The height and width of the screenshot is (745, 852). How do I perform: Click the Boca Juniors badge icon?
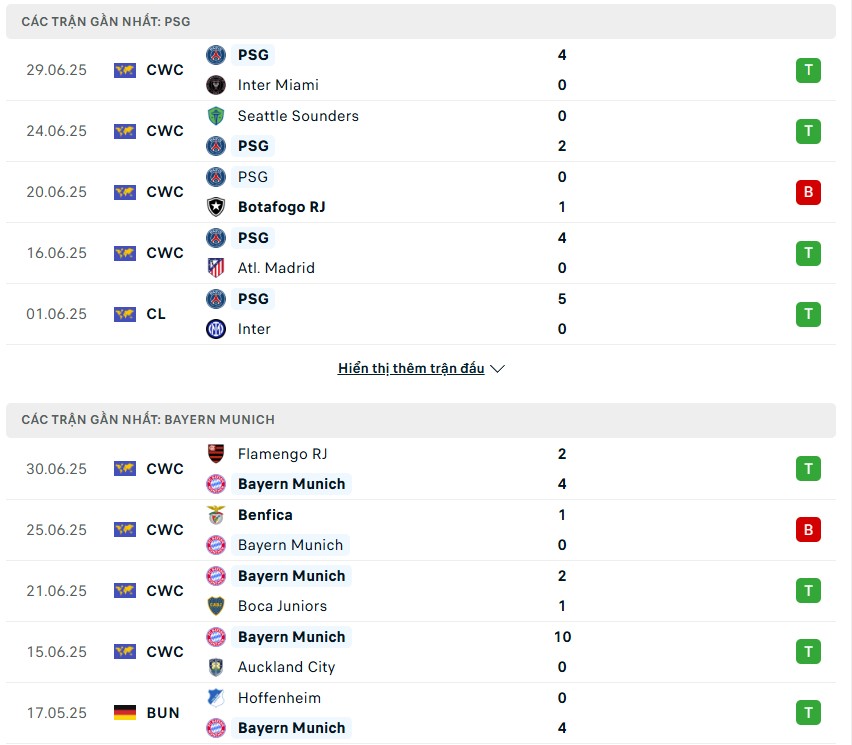(216, 606)
